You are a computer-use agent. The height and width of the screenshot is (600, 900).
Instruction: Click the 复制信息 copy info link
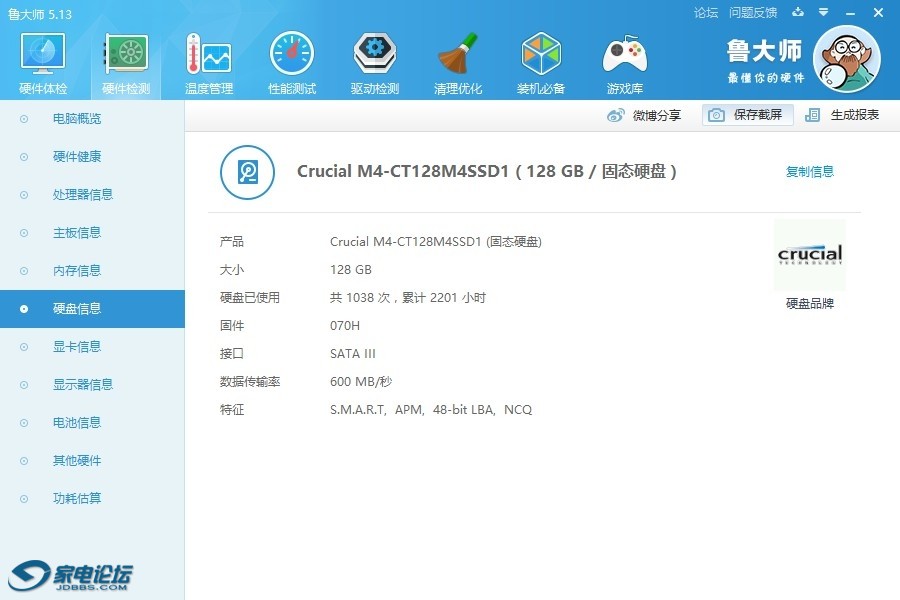click(x=809, y=172)
